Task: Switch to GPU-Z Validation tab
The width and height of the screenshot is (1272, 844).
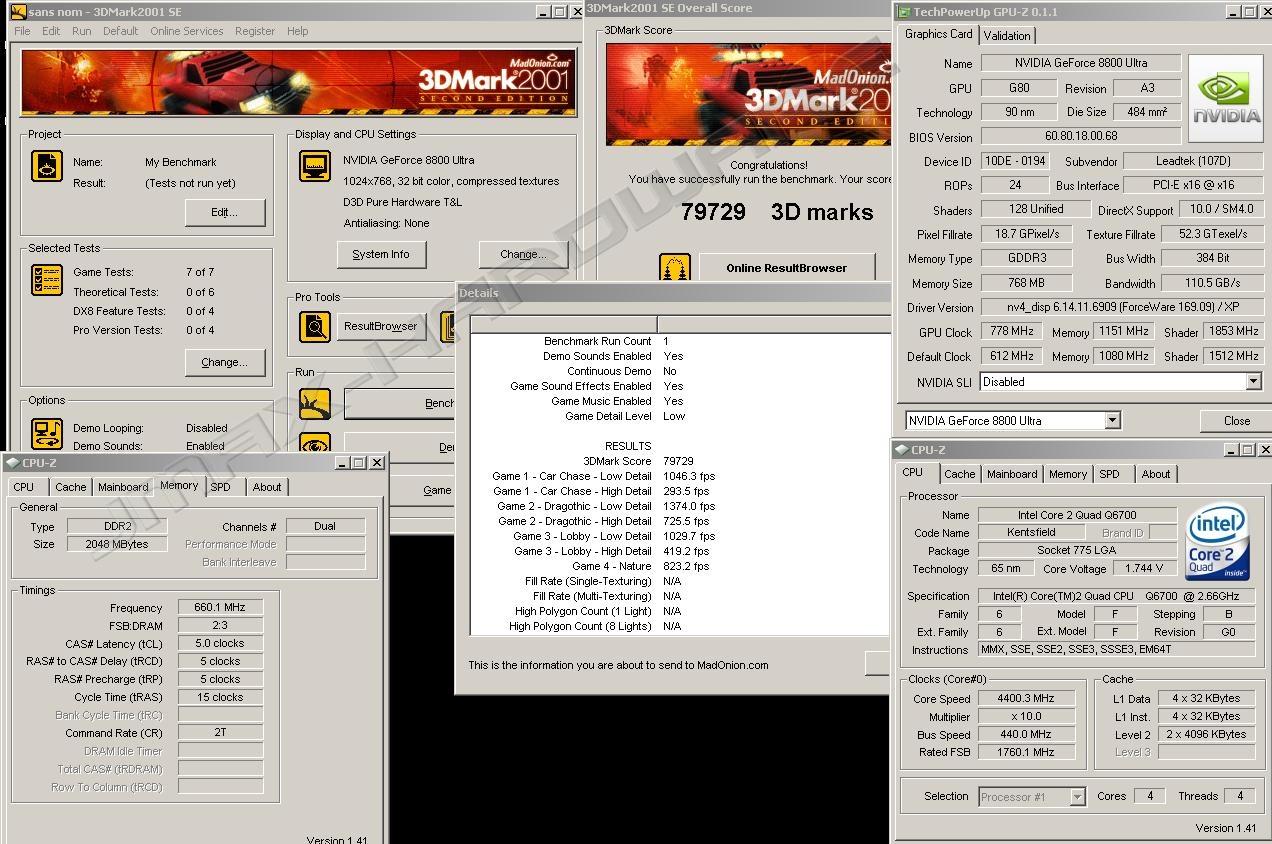Action: tap(1007, 35)
